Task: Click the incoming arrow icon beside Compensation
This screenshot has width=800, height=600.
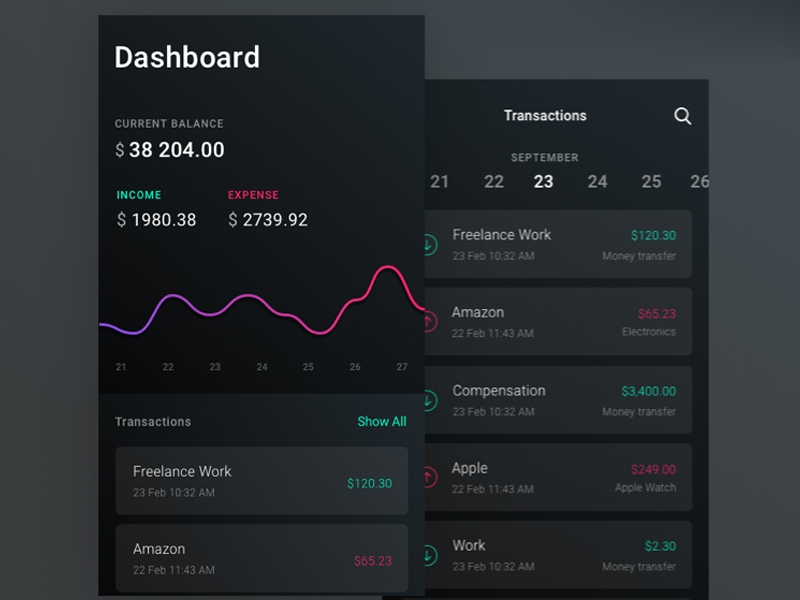Action: click(x=431, y=400)
